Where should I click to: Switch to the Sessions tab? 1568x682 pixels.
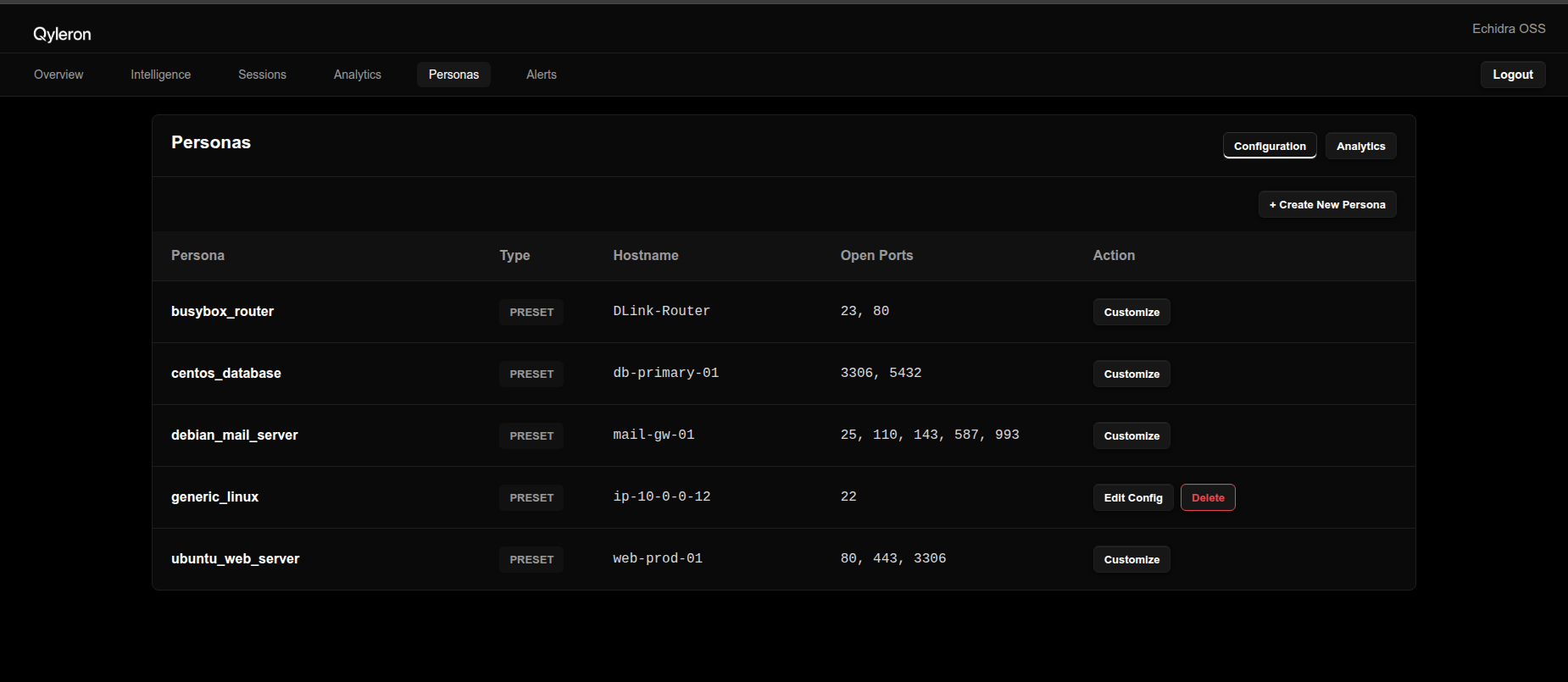click(262, 75)
